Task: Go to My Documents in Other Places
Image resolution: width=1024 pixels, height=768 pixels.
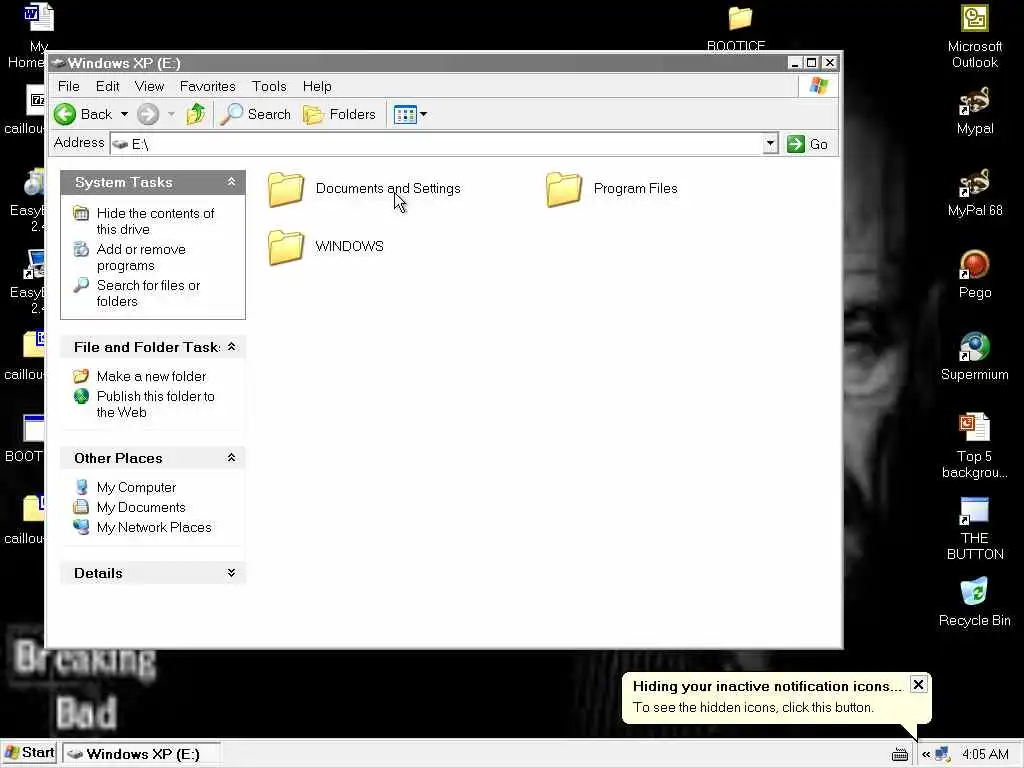Action: pos(141,507)
